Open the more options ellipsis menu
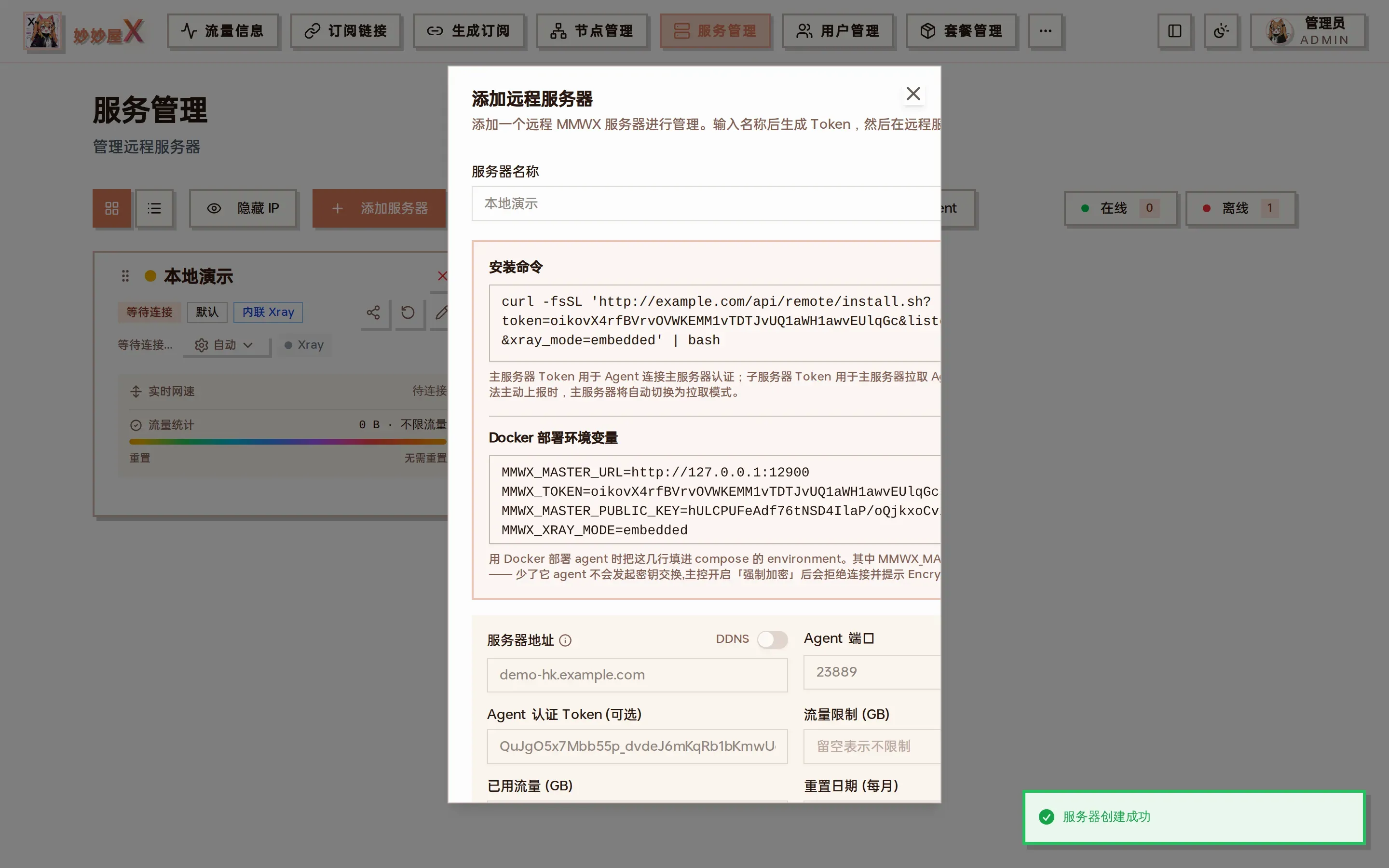Screen dimensions: 1389x868 tap(1045, 30)
